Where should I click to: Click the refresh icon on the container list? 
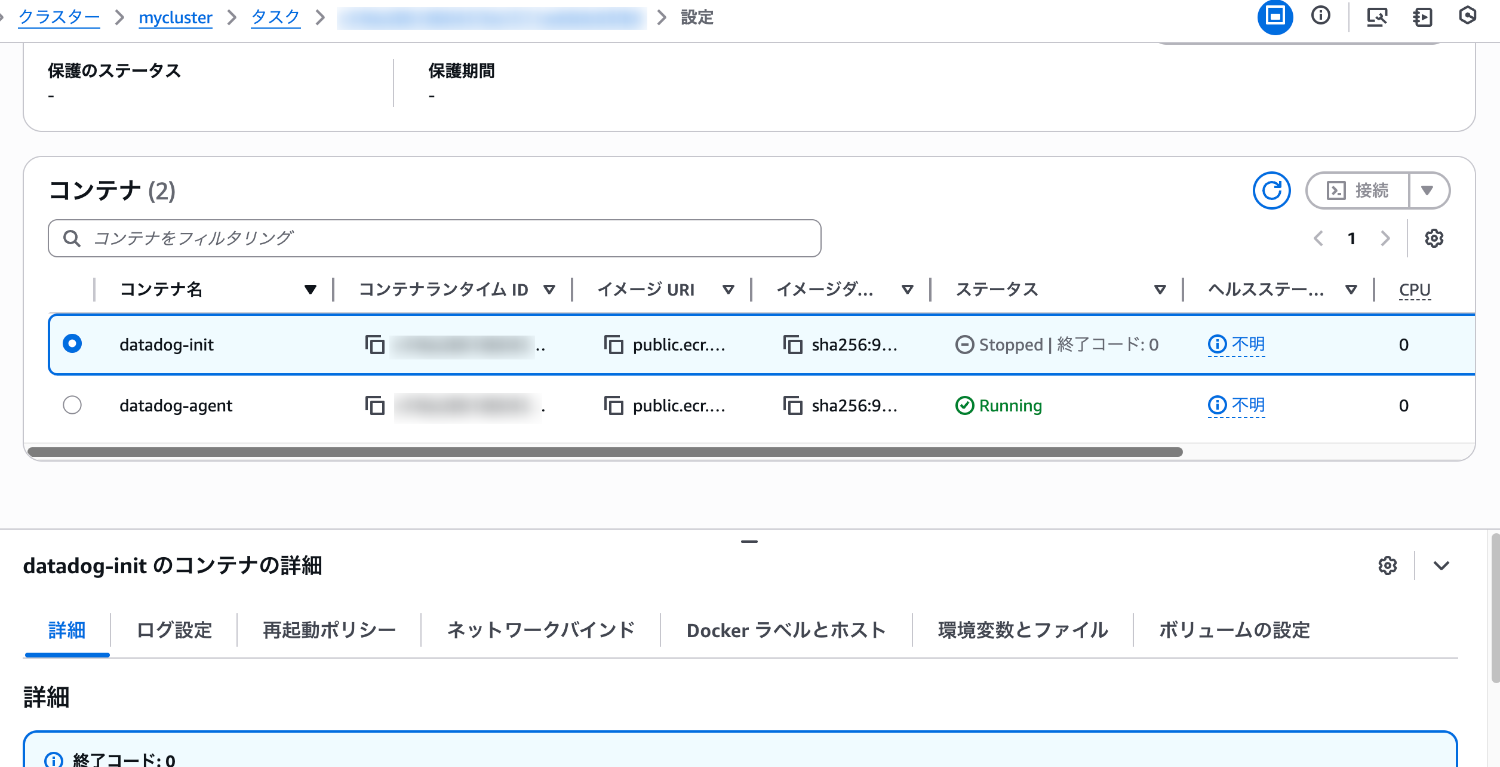click(x=1271, y=190)
